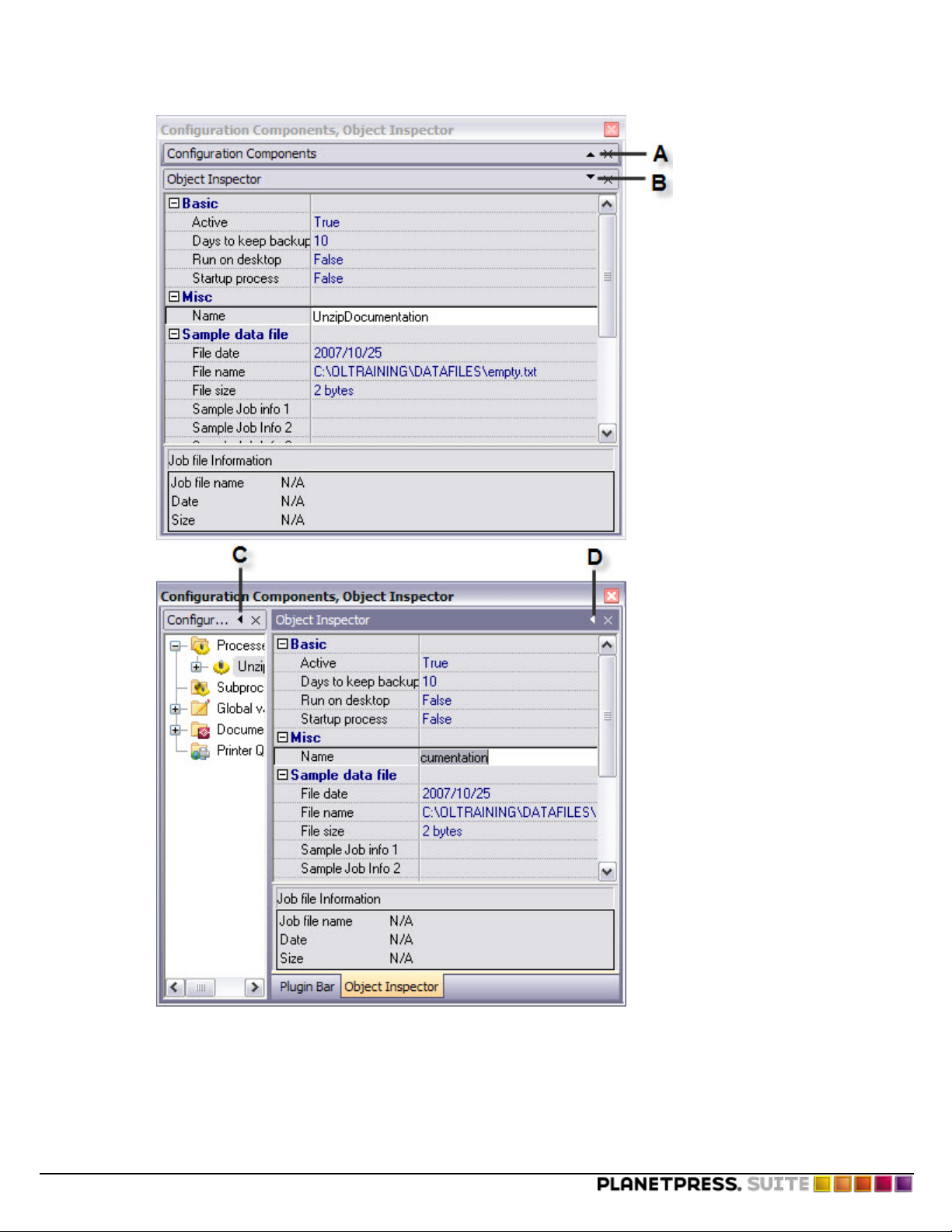This screenshot has height=1232, width=952.
Task: Select the Docume tree label
Action: point(240,730)
